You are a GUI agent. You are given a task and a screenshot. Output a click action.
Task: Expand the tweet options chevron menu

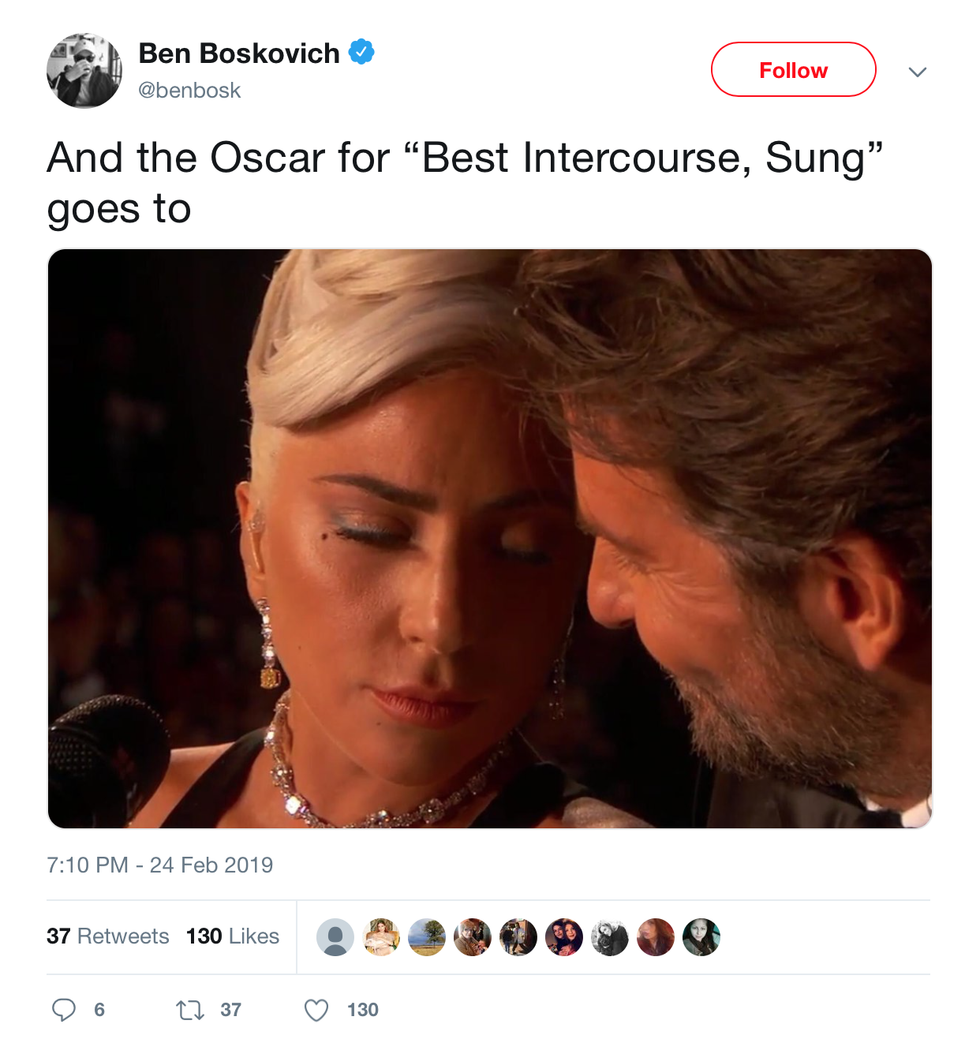pyautogui.click(x=917, y=72)
